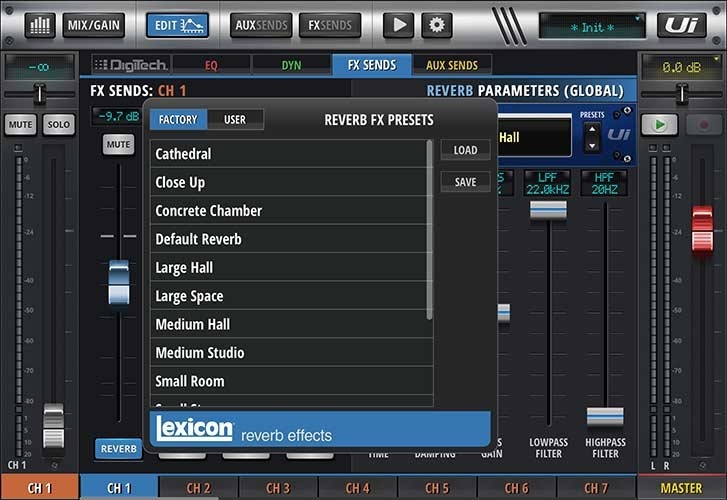Click the LOAD preset button
The height and width of the screenshot is (500, 727).
(466, 150)
